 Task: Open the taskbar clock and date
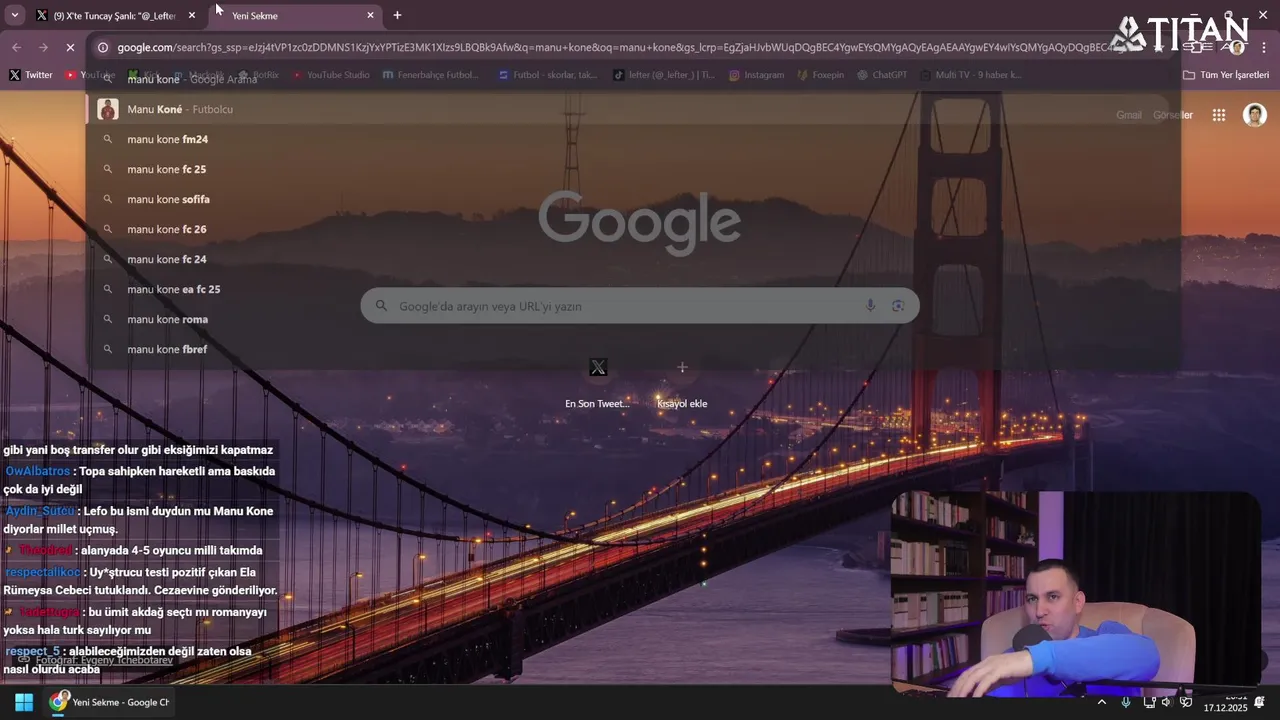point(1226,702)
